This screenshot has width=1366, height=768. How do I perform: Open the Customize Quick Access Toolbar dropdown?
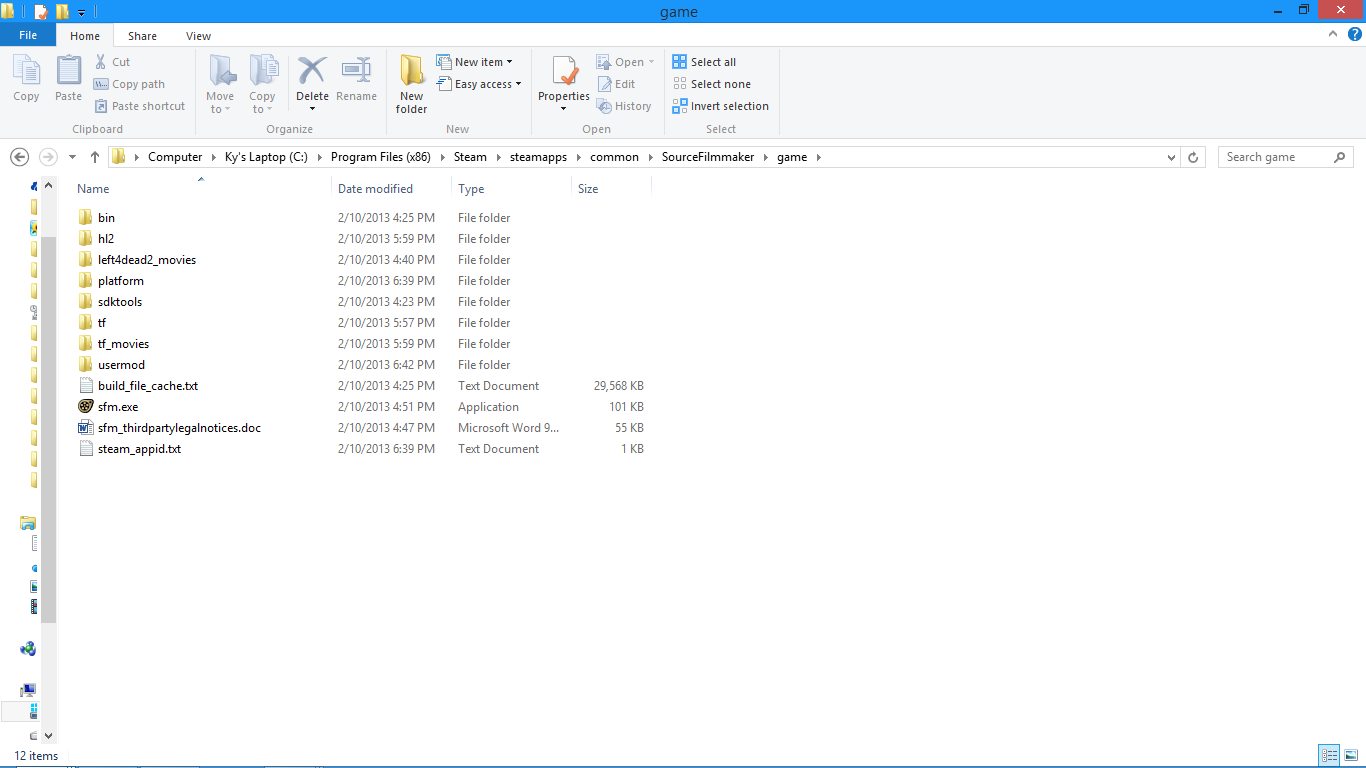82,12
